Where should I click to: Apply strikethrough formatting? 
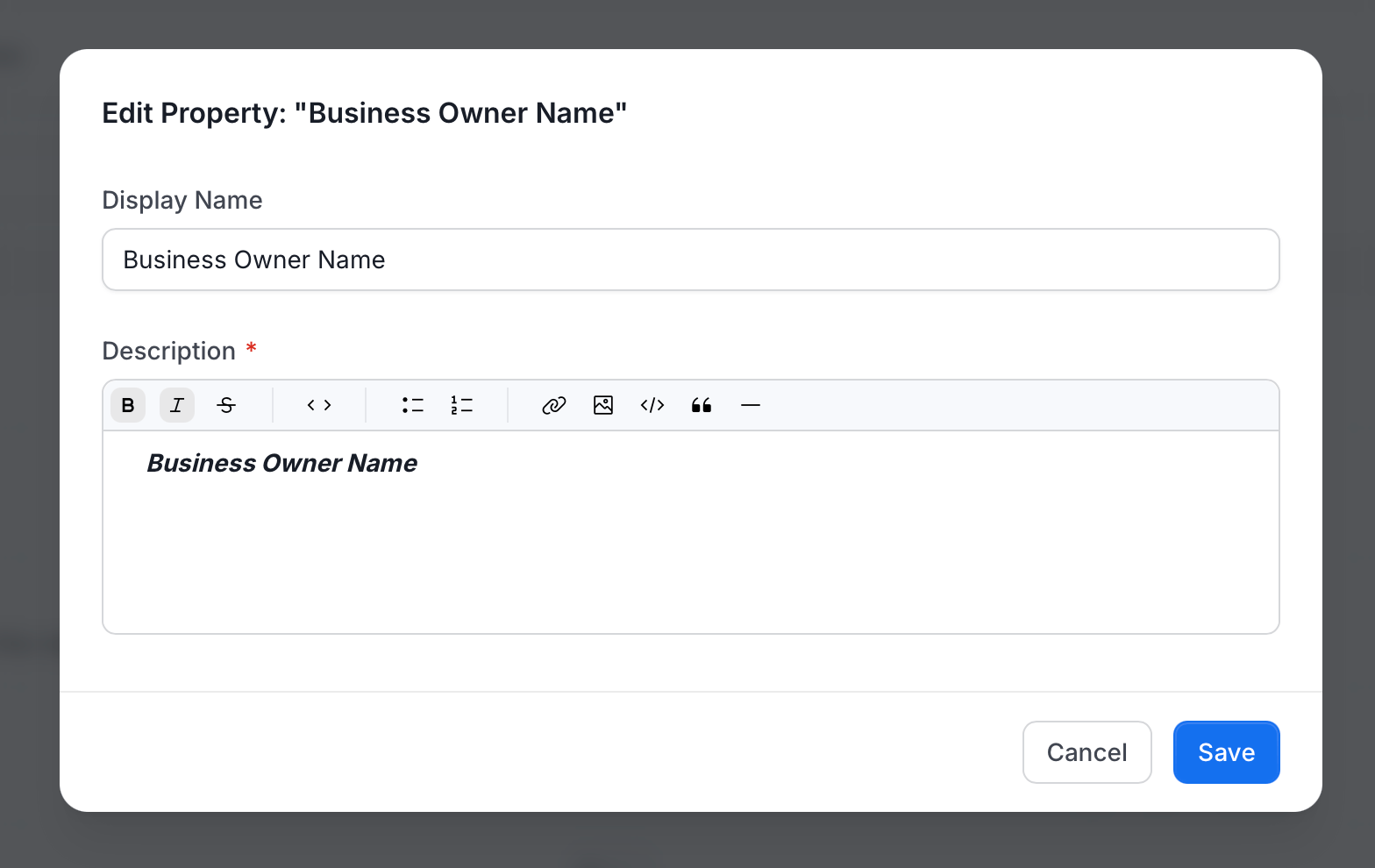(x=226, y=405)
